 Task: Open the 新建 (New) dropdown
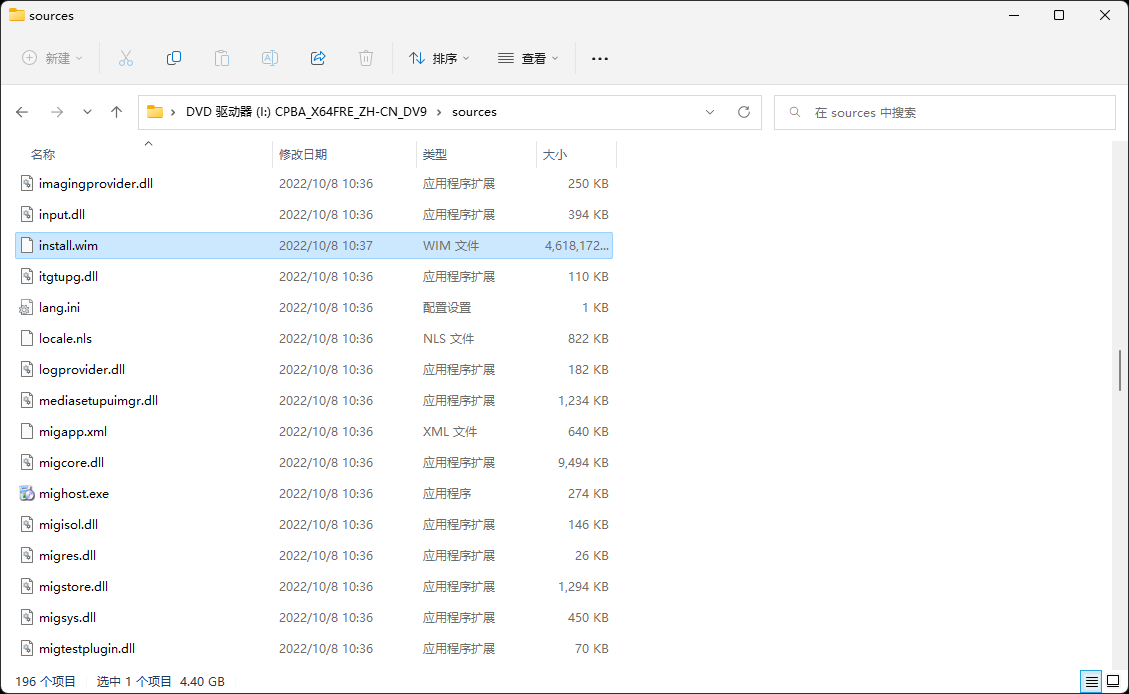tap(53, 58)
